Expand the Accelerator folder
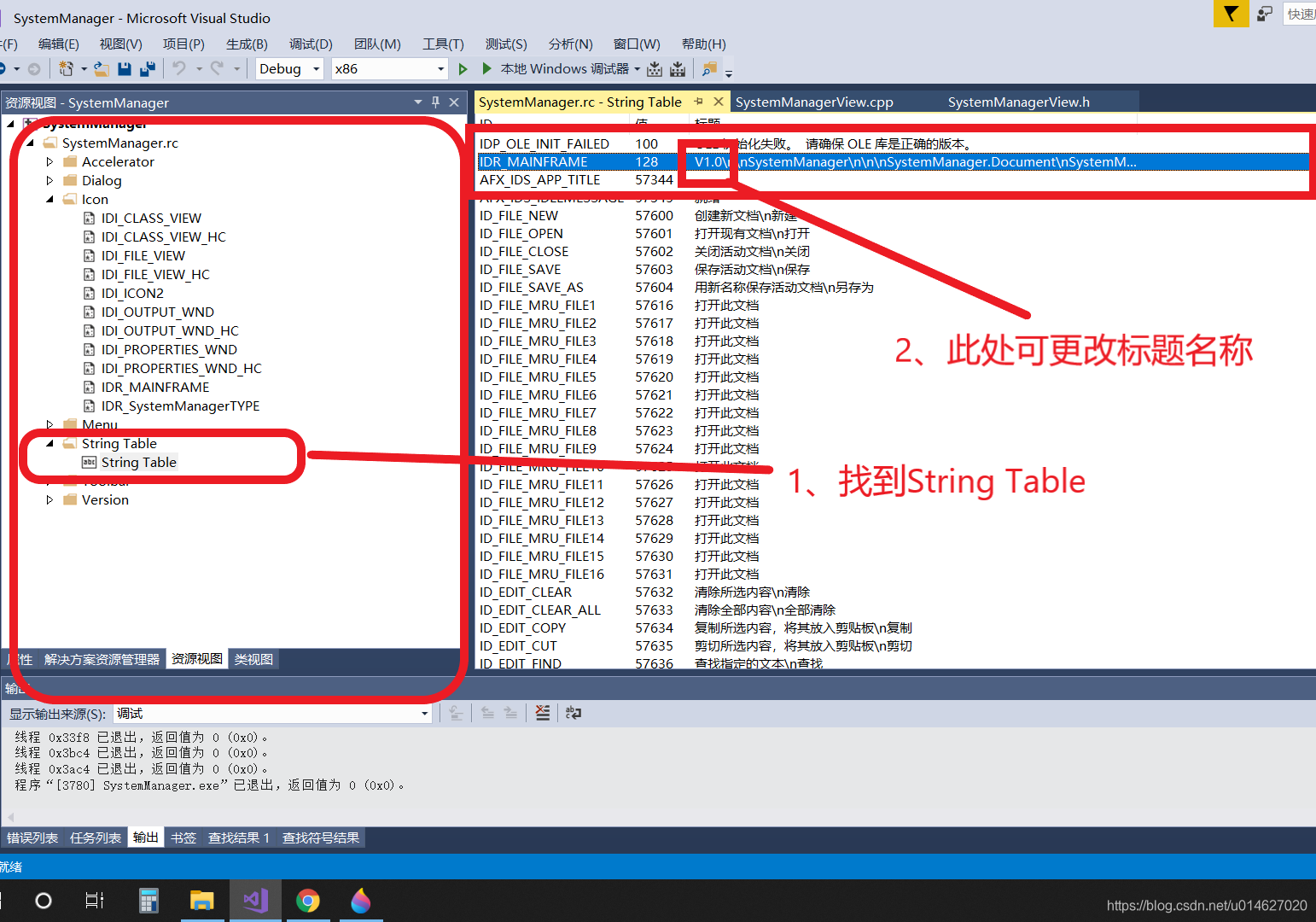The height and width of the screenshot is (922, 1316). 49,161
